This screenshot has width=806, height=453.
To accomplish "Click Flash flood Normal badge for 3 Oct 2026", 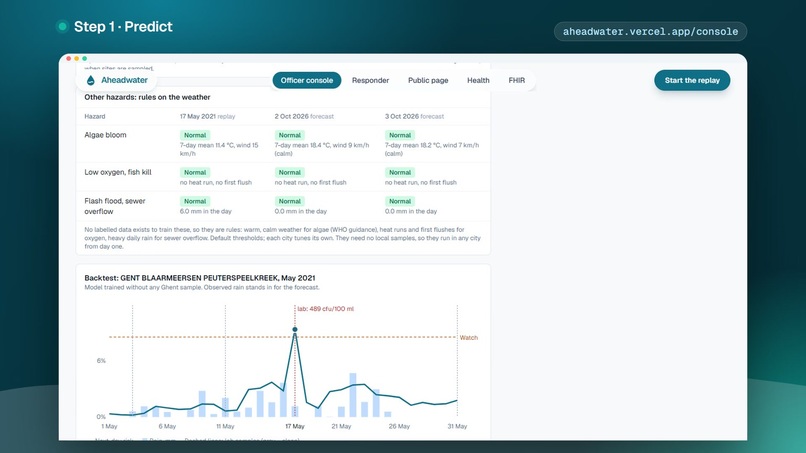I will coord(400,201).
